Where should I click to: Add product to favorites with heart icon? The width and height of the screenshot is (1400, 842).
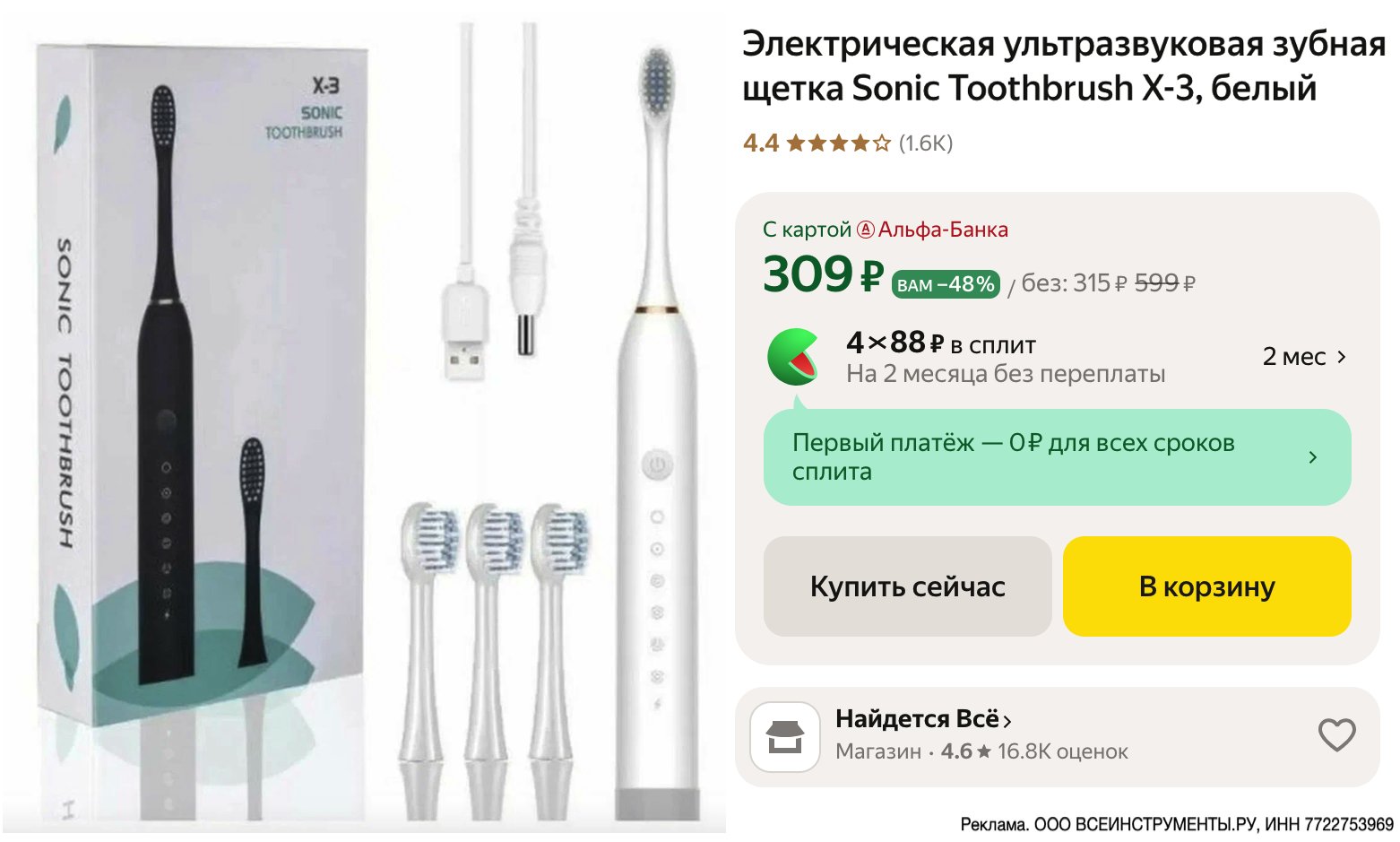coord(1336,735)
